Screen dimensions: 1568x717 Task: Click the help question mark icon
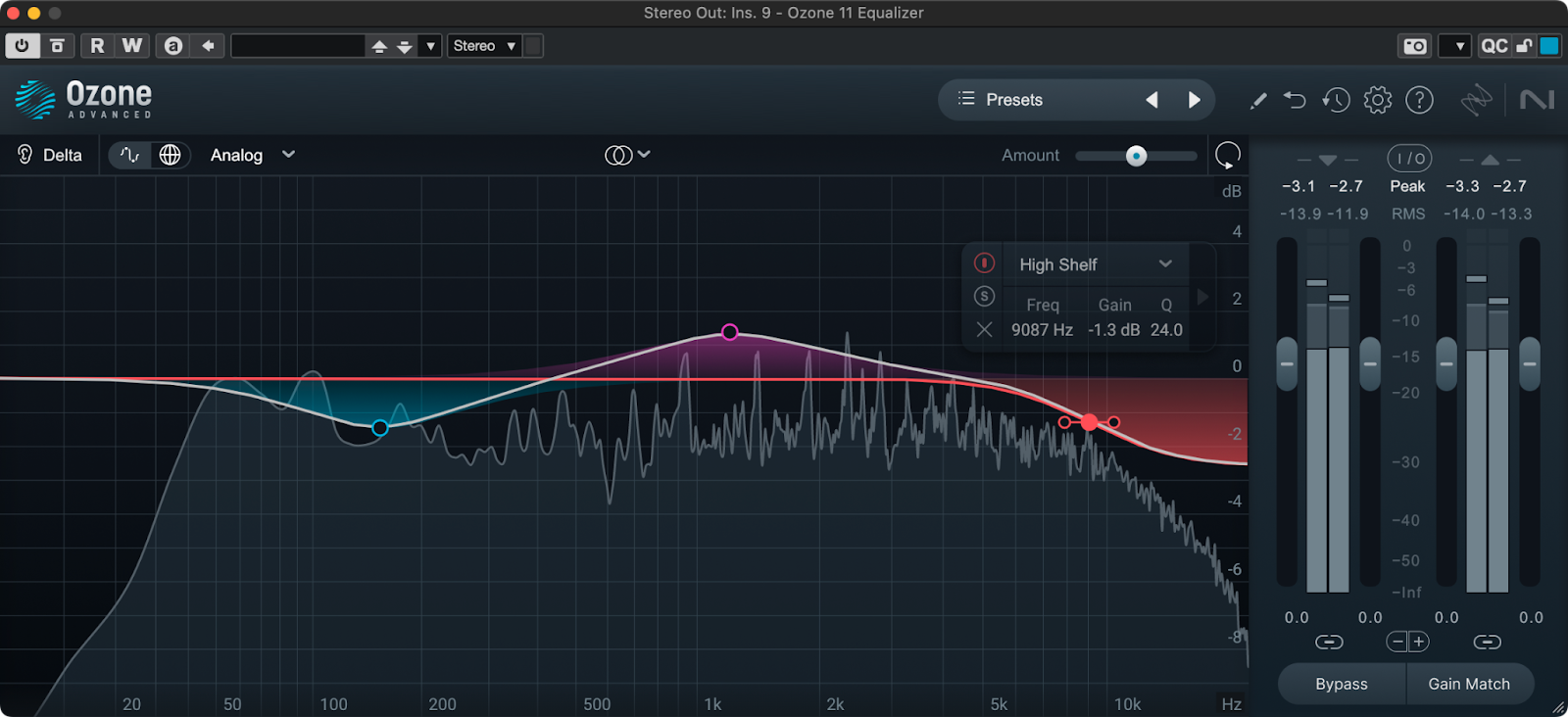coord(1419,100)
